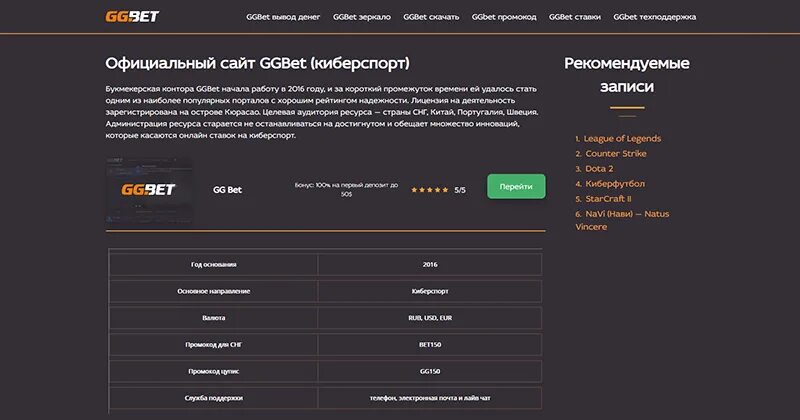This screenshot has width=800, height=420.
Task: Click the intro paragraph about Букмекерская контора GGBet
Action: (x=321, y=112)
